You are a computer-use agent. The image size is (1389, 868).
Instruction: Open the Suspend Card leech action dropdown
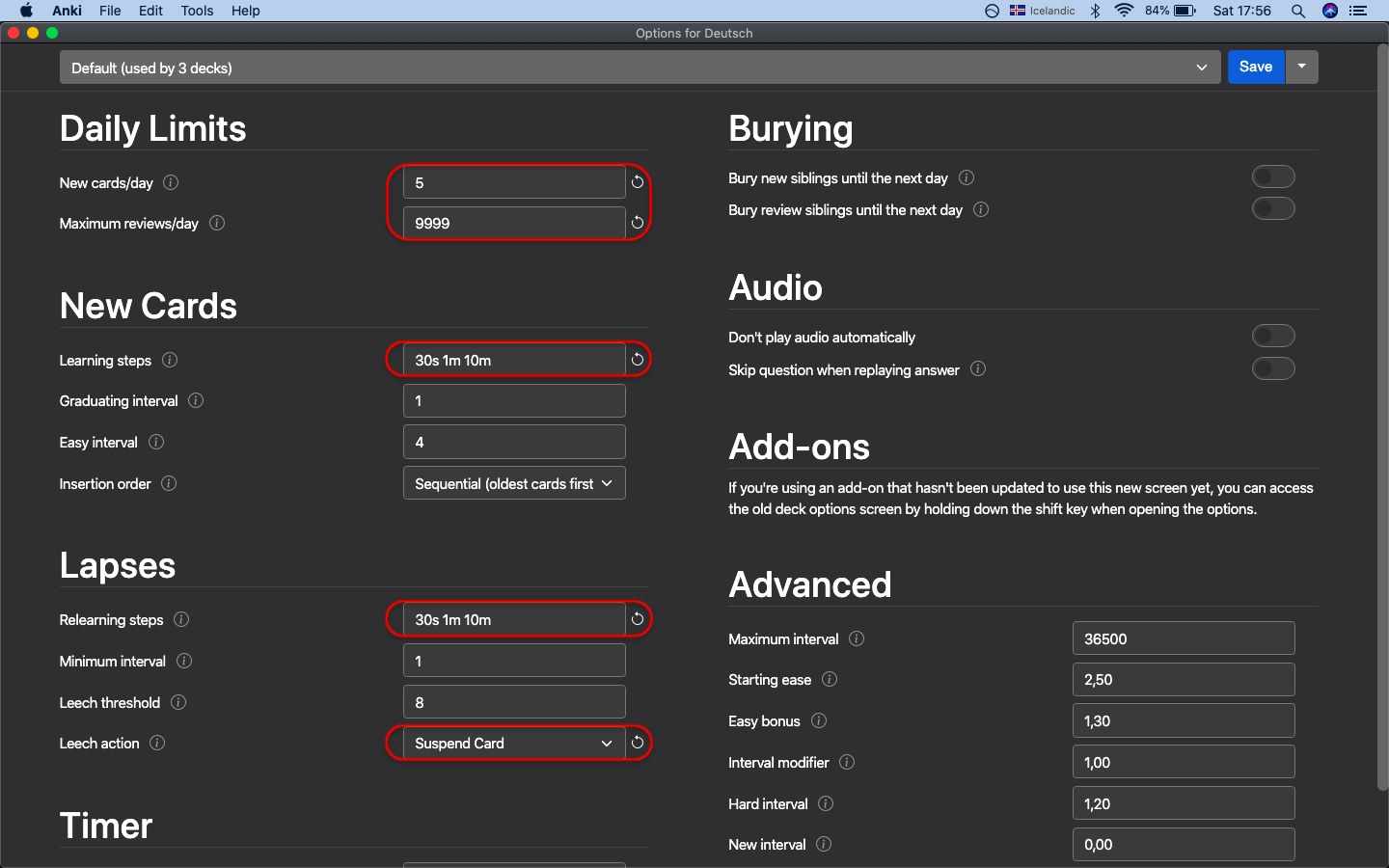pos(513,743)
